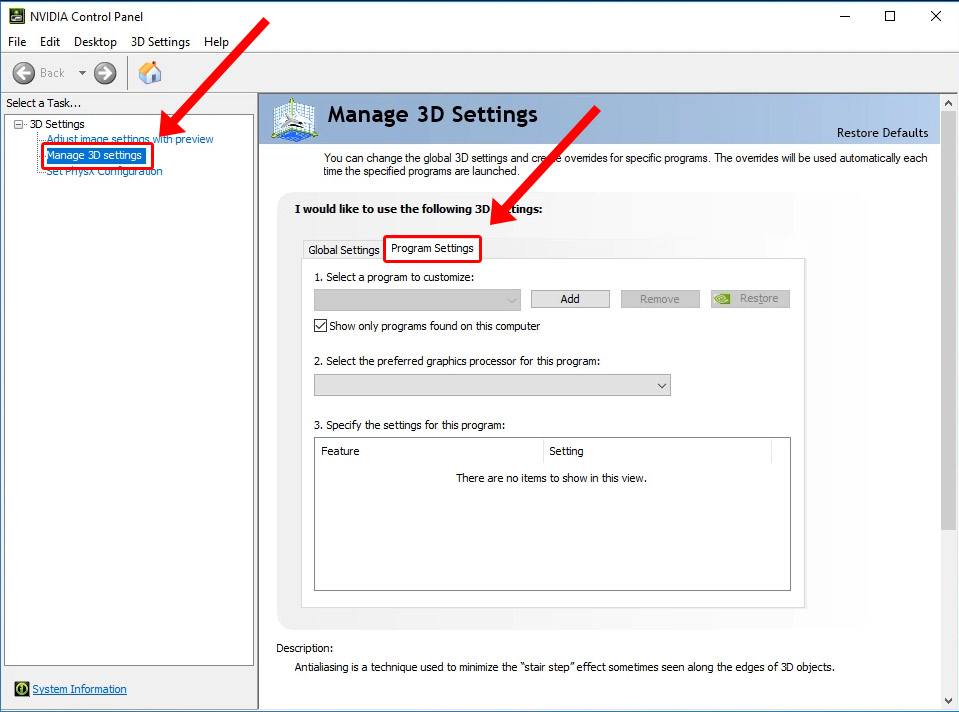
Task: Minimize the NVIDIA Control Panel window
Action: 845,17
